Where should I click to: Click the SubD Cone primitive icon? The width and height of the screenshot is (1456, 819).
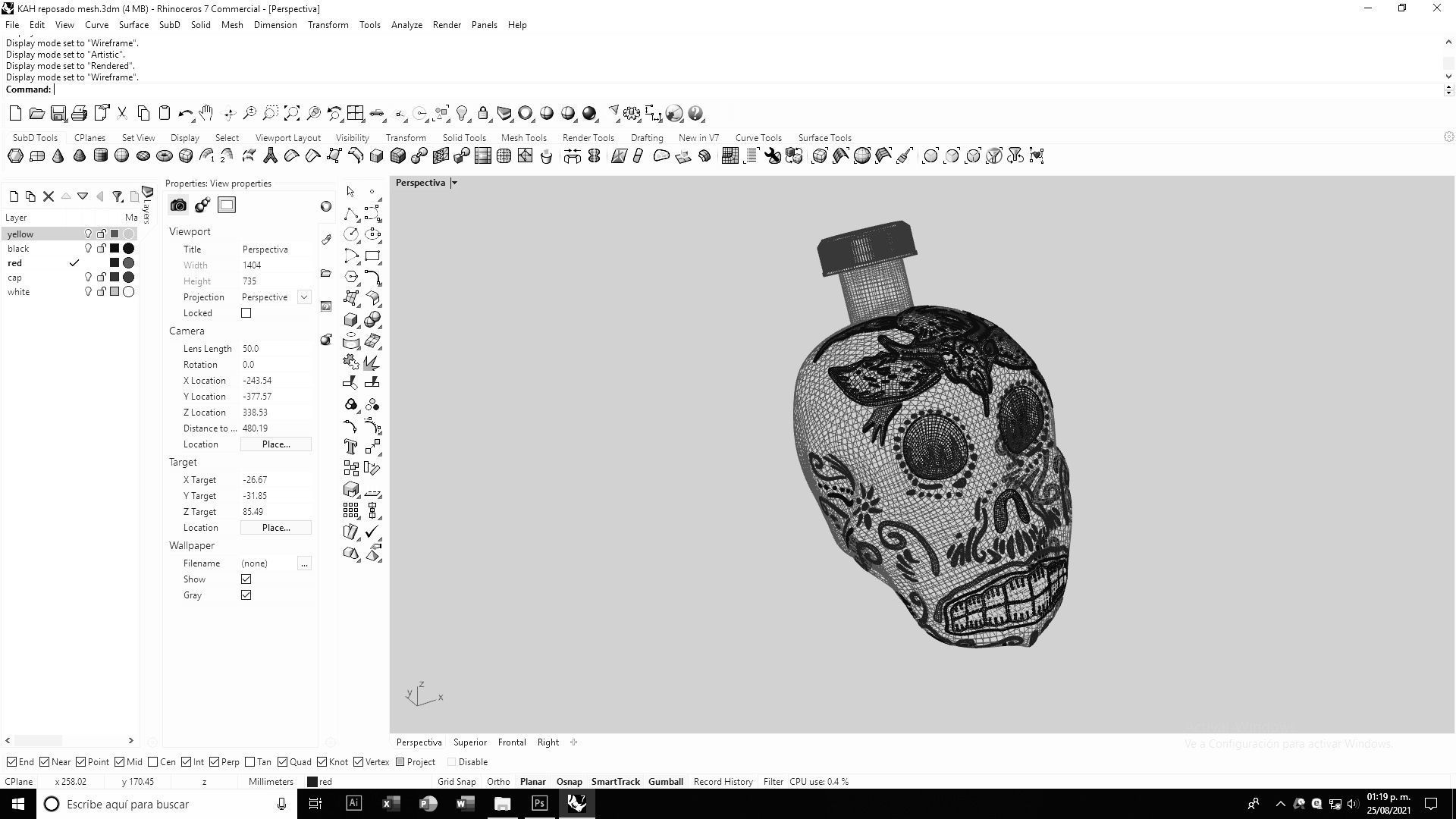[x=58, y=156]
